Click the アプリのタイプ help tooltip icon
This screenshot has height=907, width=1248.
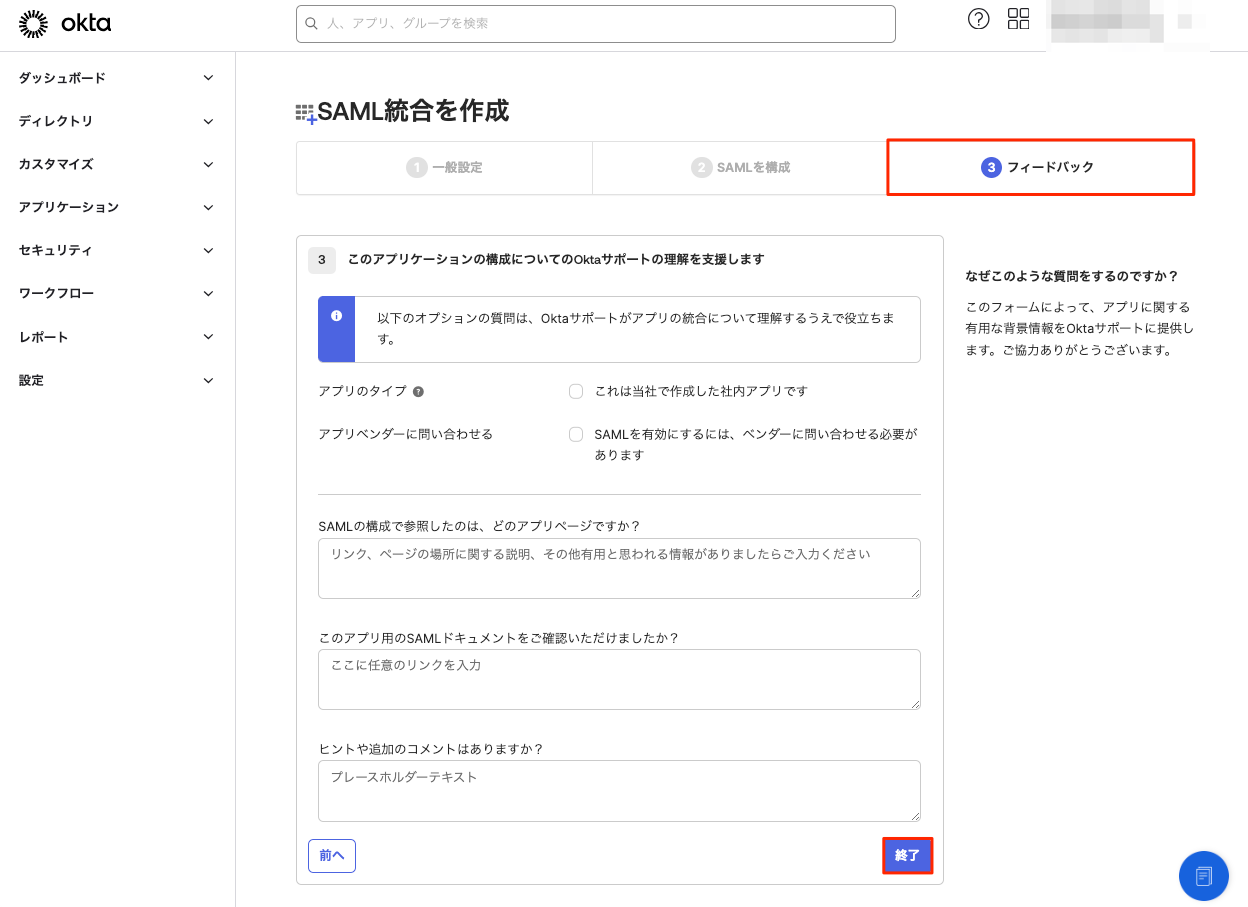point(418,392)
